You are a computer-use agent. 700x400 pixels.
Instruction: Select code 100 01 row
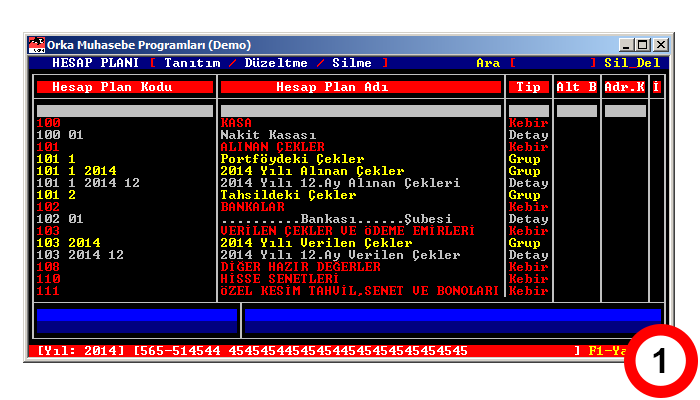60,135
